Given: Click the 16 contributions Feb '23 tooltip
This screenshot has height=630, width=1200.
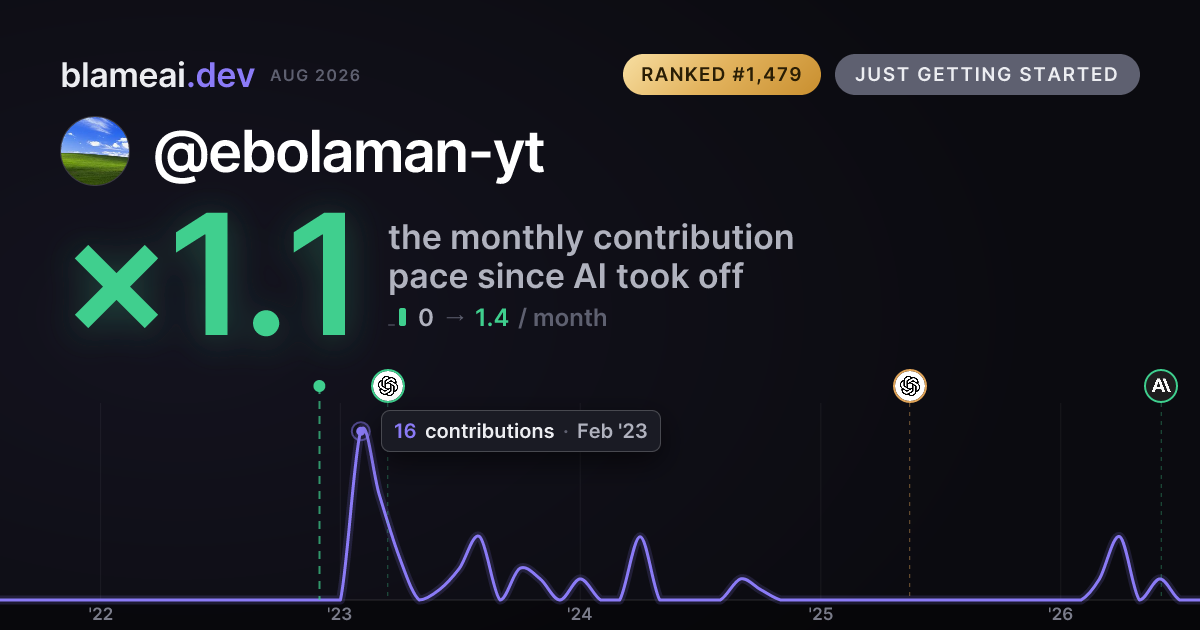Looking at the screenshot, I should 521,431.
